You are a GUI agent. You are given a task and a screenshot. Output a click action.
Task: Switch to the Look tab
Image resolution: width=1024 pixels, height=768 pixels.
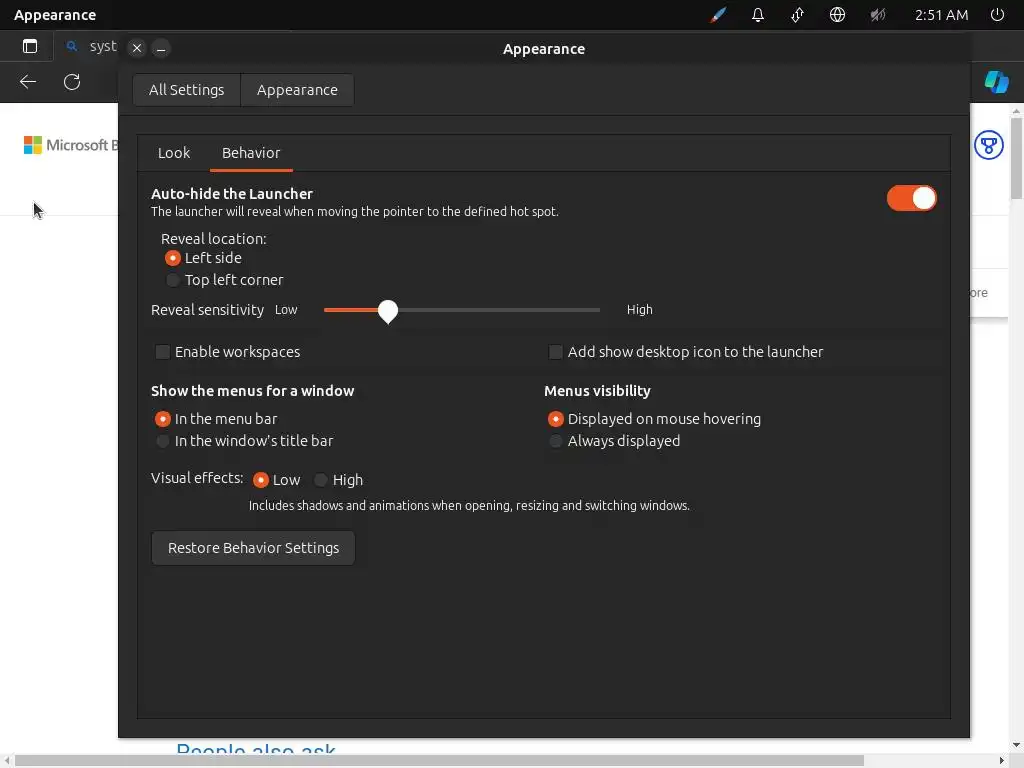174,153
